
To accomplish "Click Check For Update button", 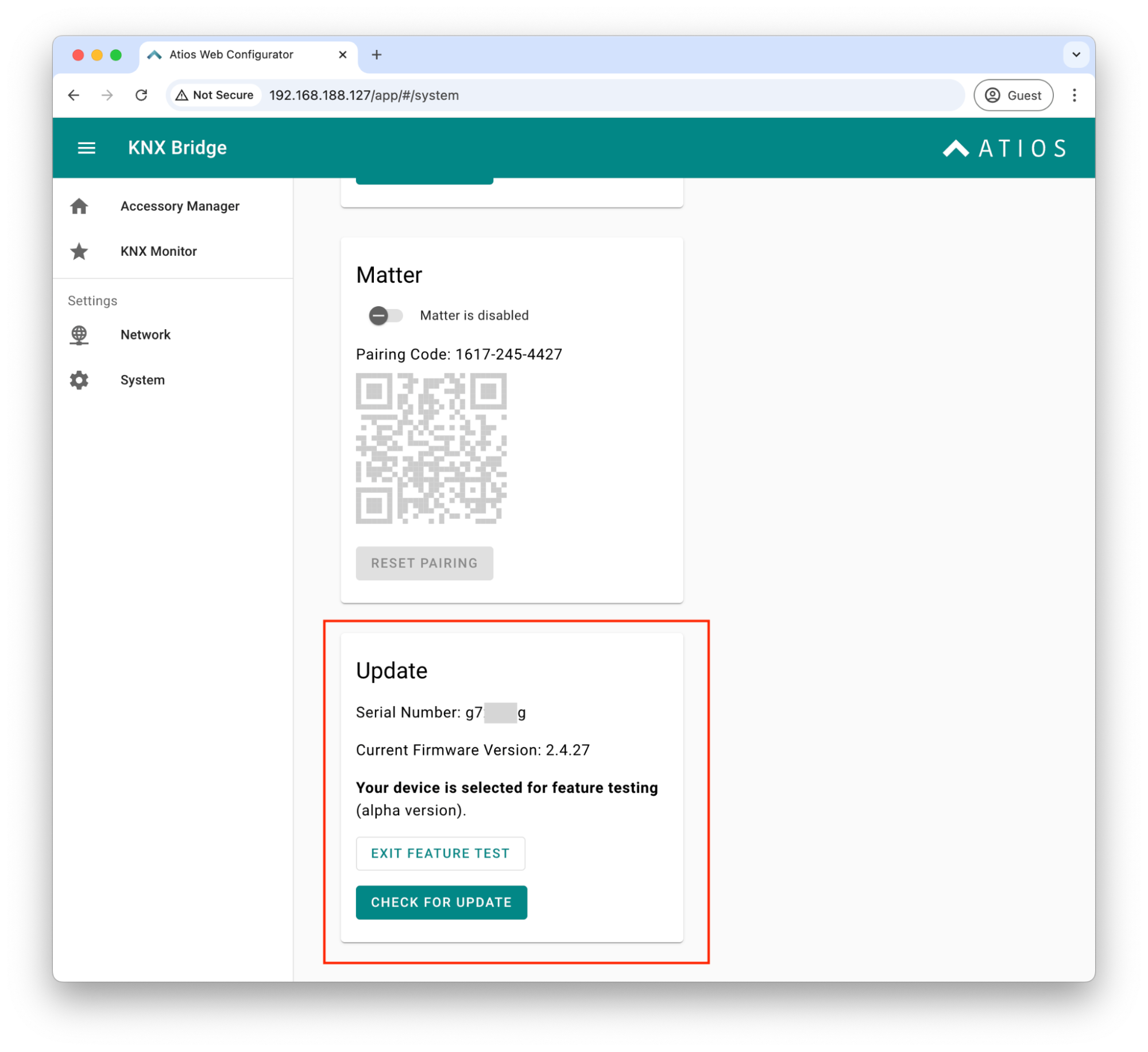I will click(x=441, y=901).
